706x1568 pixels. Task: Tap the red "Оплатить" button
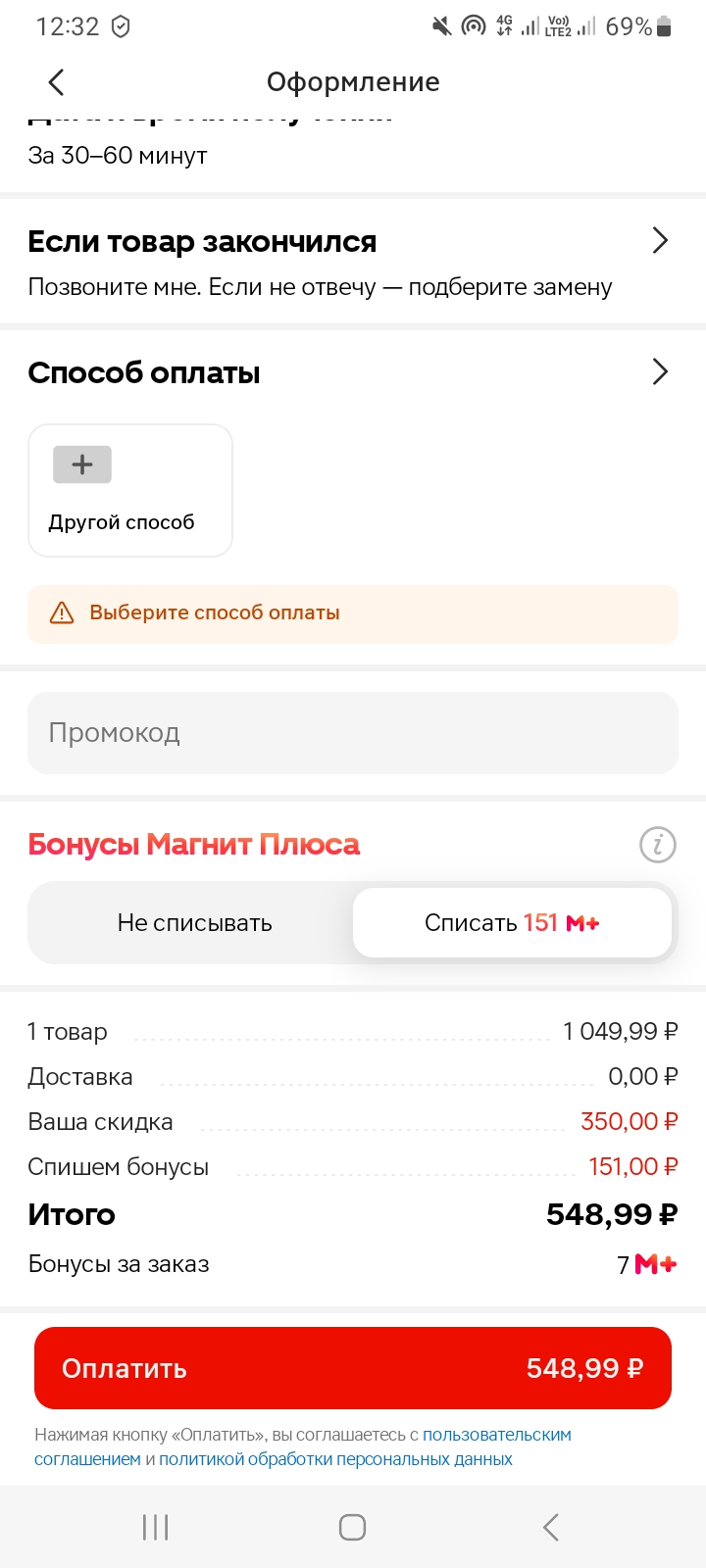(x=353, y=1368)
